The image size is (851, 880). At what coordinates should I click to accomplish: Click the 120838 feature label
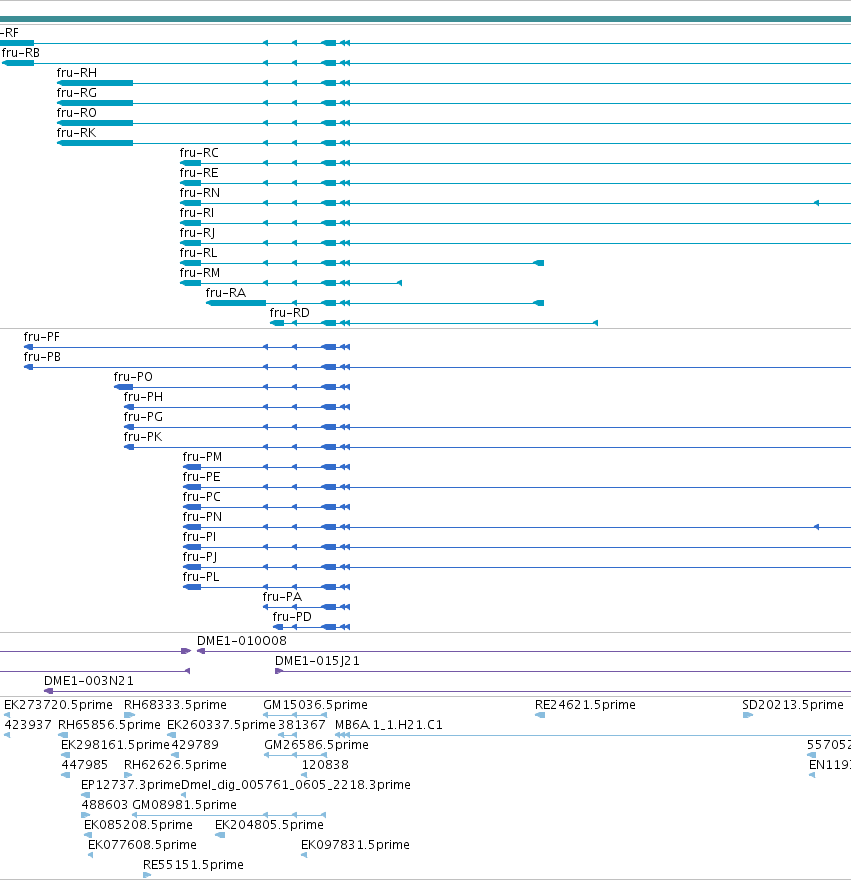point(325,765)
